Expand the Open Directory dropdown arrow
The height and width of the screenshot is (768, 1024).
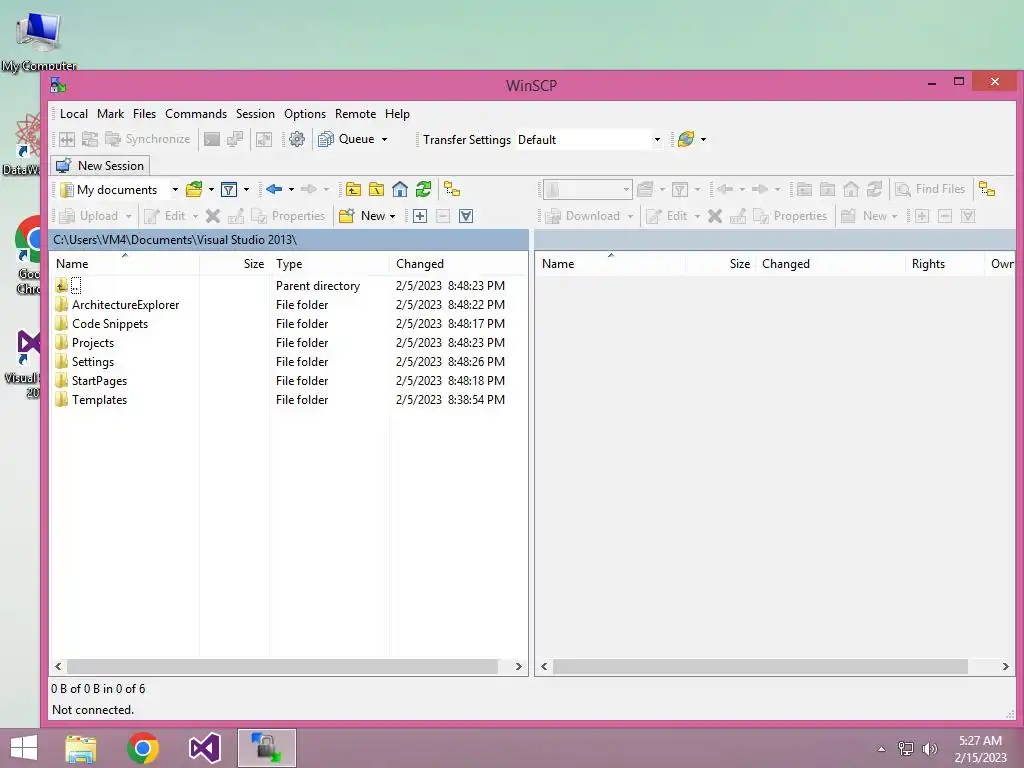(211, 189)
